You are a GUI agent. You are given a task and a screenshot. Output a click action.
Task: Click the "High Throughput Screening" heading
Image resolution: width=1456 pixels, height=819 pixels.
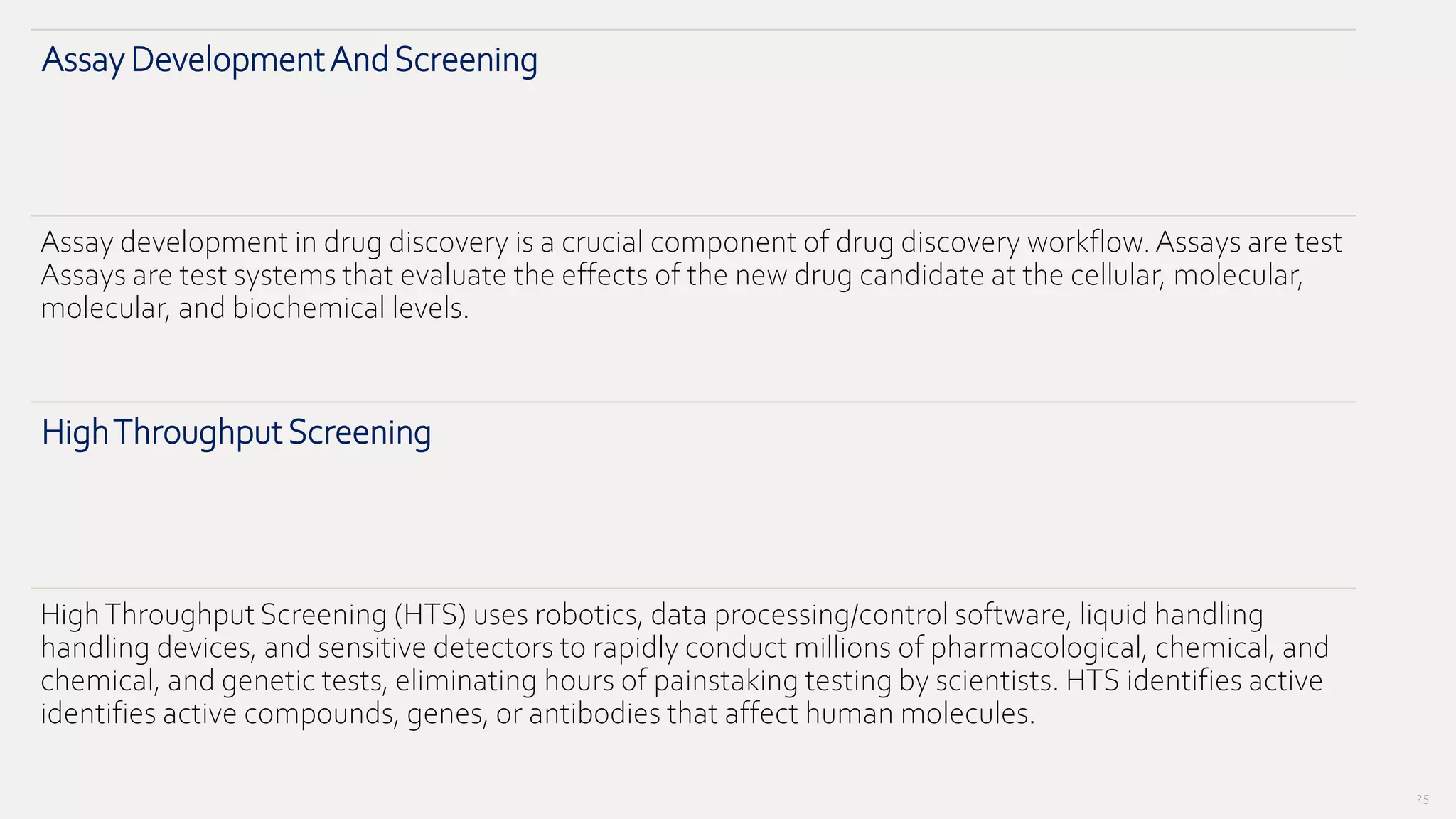pyautogui.click(x=236, y=432)
